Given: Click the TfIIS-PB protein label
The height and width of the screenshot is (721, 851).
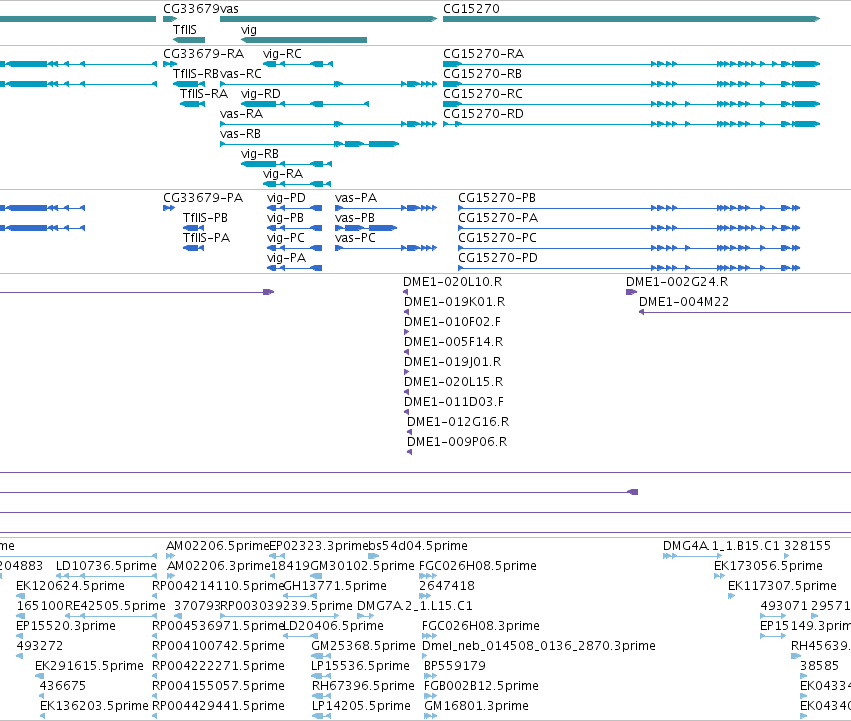Looking at the screenshot, I should click(206, 218).
